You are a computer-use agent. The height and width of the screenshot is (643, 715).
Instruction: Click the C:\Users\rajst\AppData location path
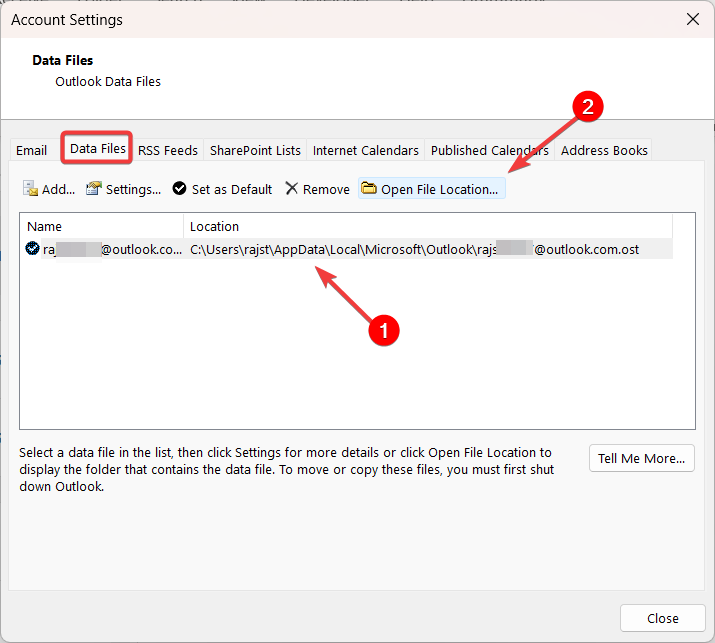(x=414, y=249)
